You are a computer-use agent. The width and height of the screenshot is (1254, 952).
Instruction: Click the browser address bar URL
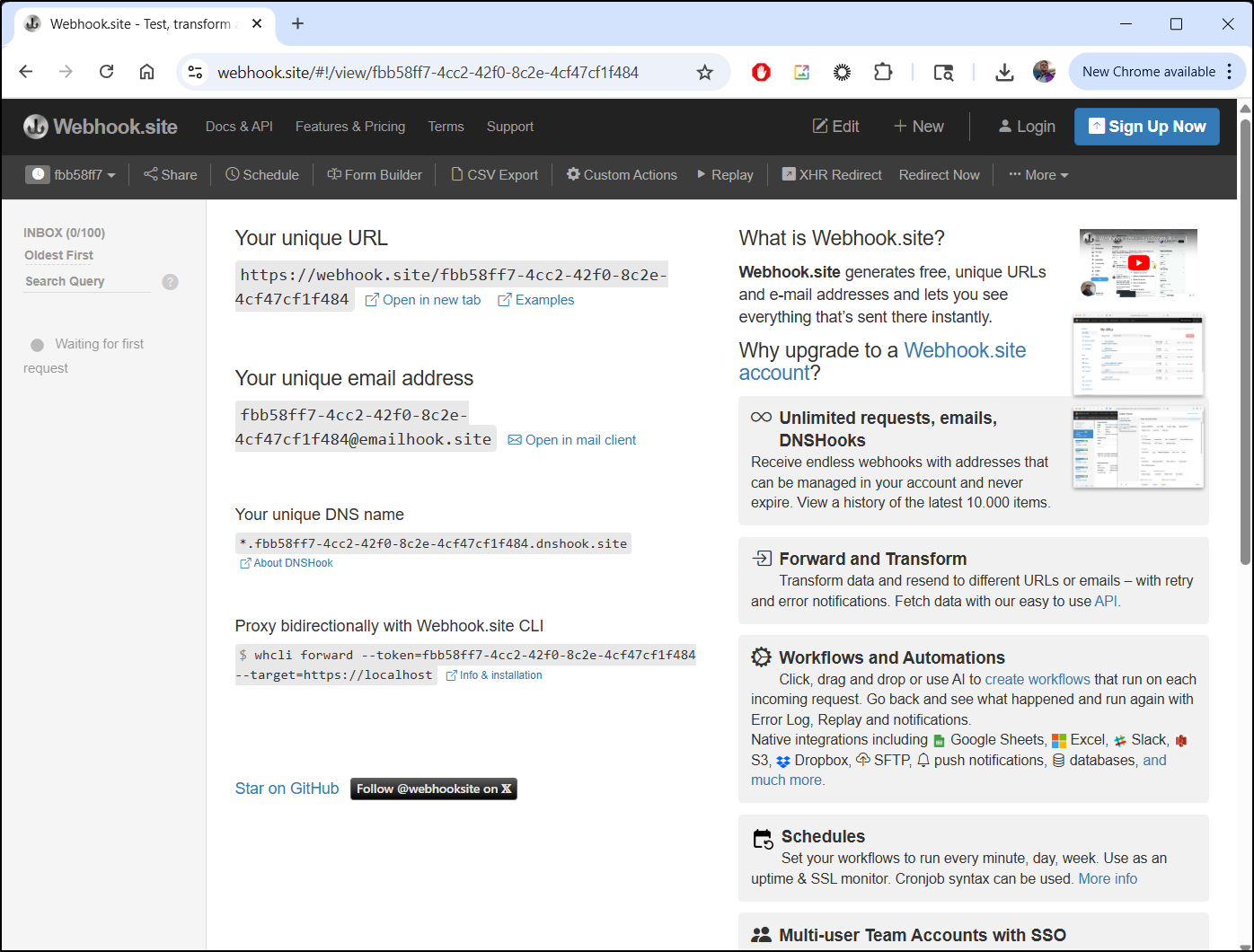pyautogui.click(x=428, y=72)
